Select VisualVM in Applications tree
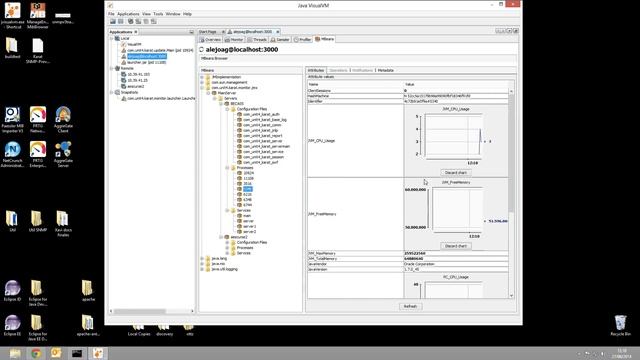Viewport: 640px width, 360px height. [x=134, y=44]
